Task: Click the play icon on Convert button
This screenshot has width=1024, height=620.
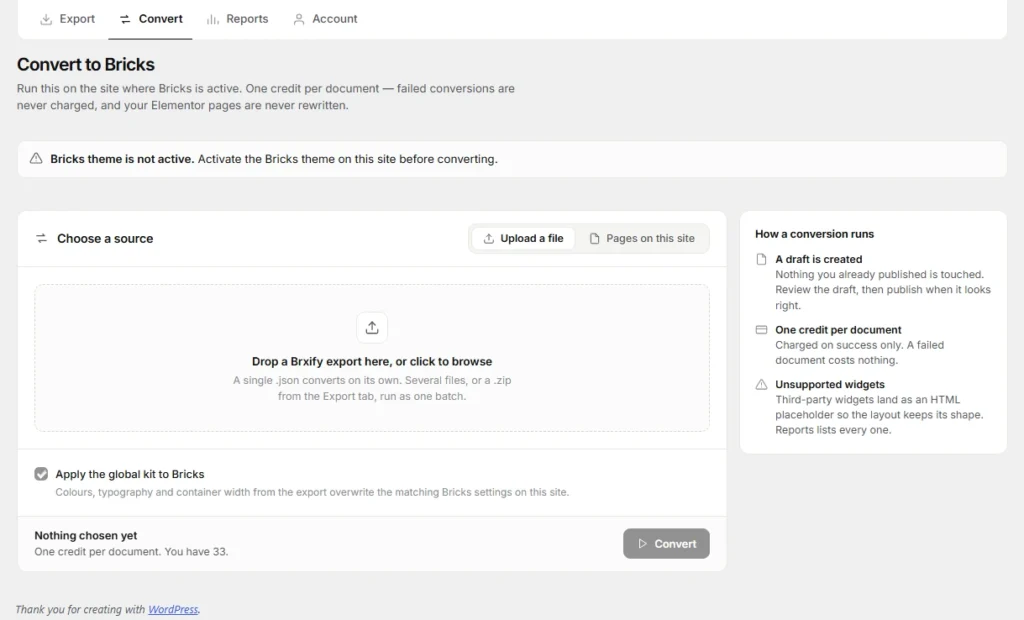Action: 643,544
